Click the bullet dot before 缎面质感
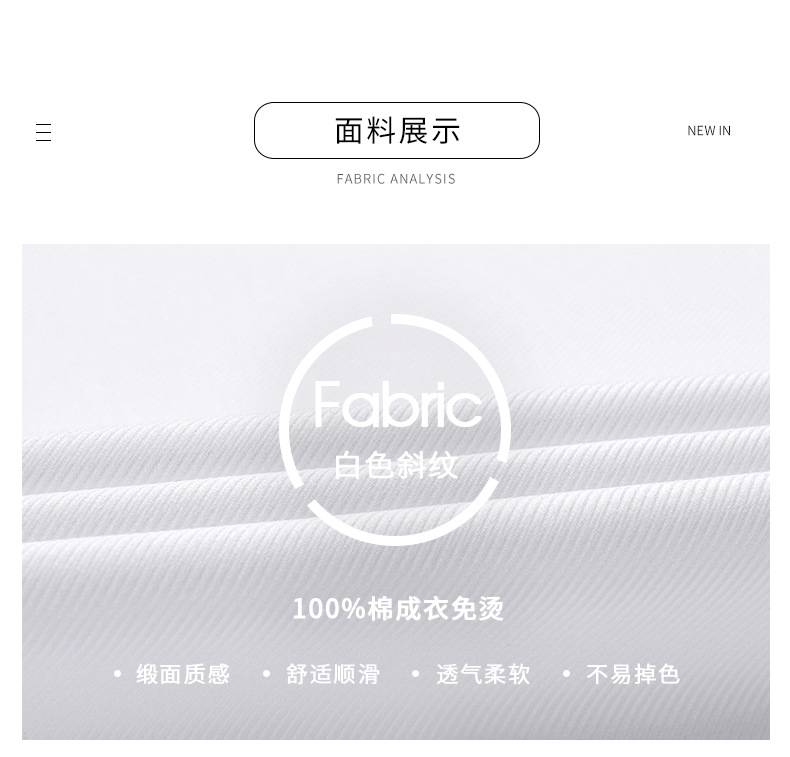 pos(117,673)
